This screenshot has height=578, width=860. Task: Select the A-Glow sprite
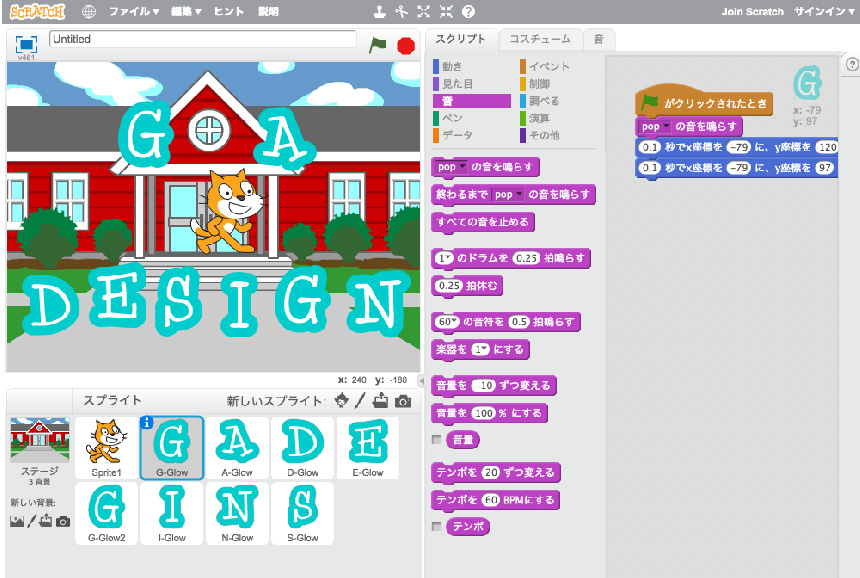pyautogui.click(x=237, y=447)
